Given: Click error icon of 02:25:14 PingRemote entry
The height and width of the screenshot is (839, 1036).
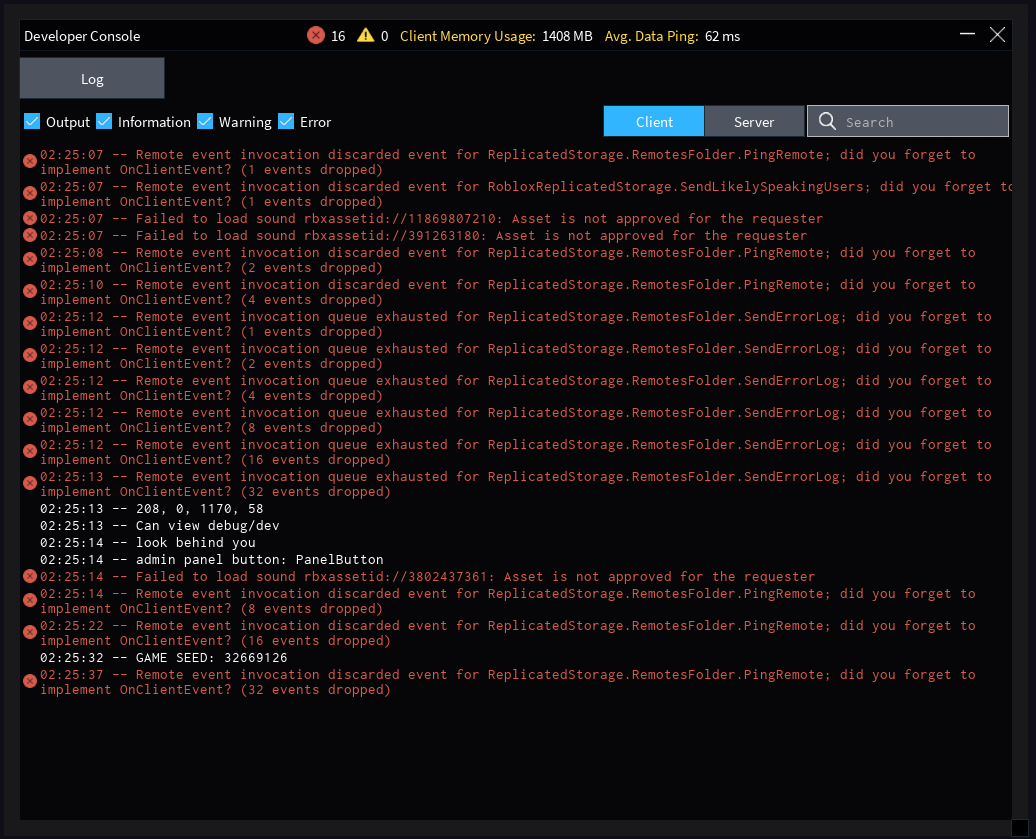Looking at the screenshot, I should click(30, 600).
